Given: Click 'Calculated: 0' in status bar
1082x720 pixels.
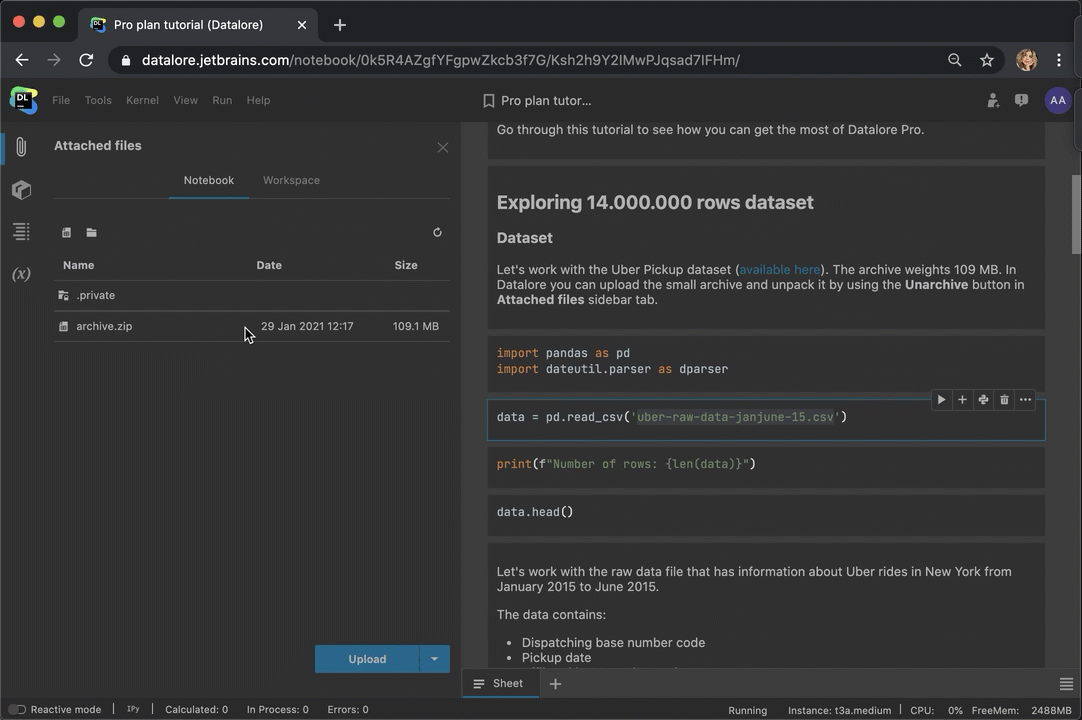Looking at the screenshot, I should click(x=196, y=710).
